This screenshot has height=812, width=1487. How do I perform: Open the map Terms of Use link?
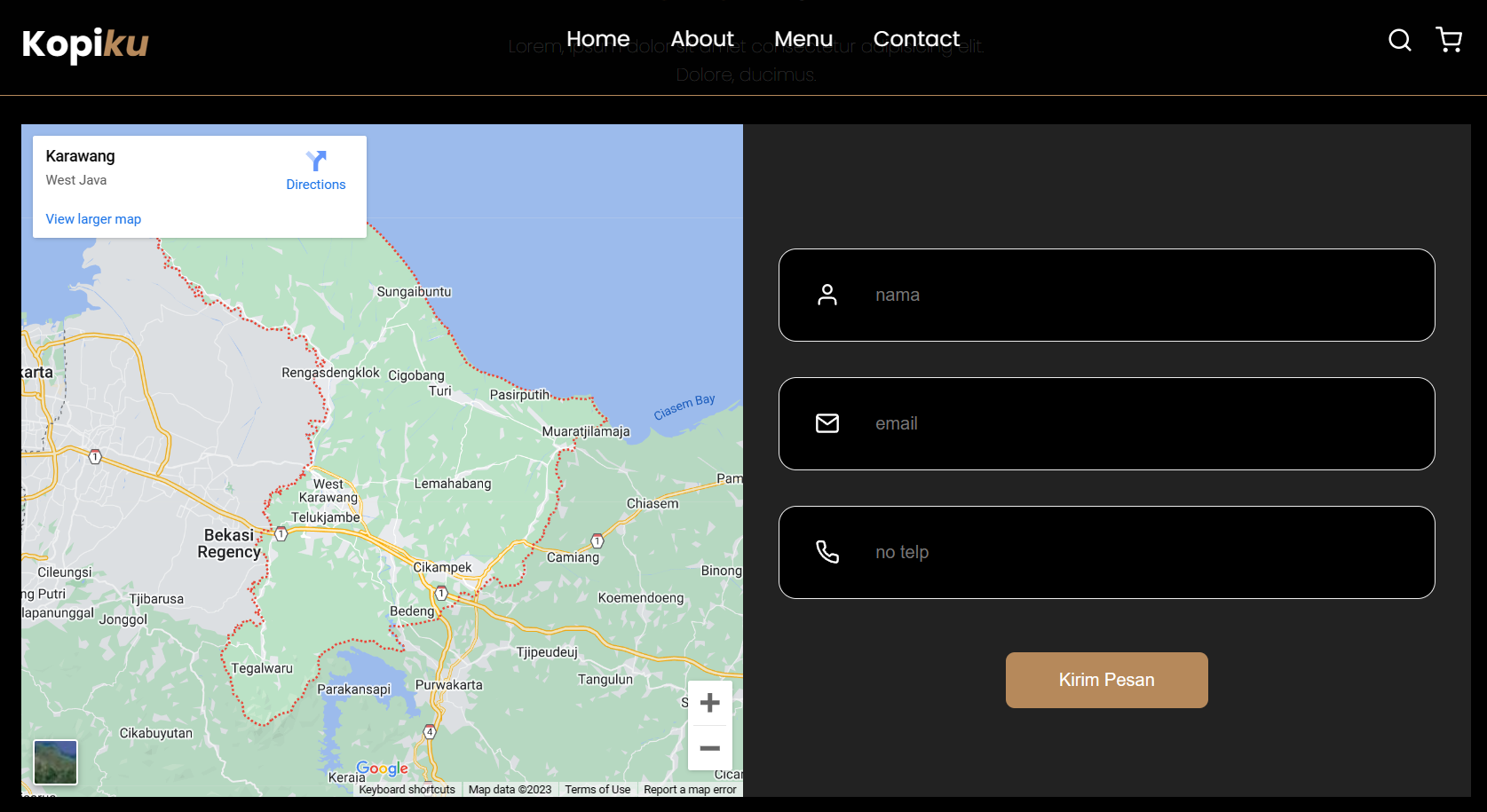tap(597, 790)
